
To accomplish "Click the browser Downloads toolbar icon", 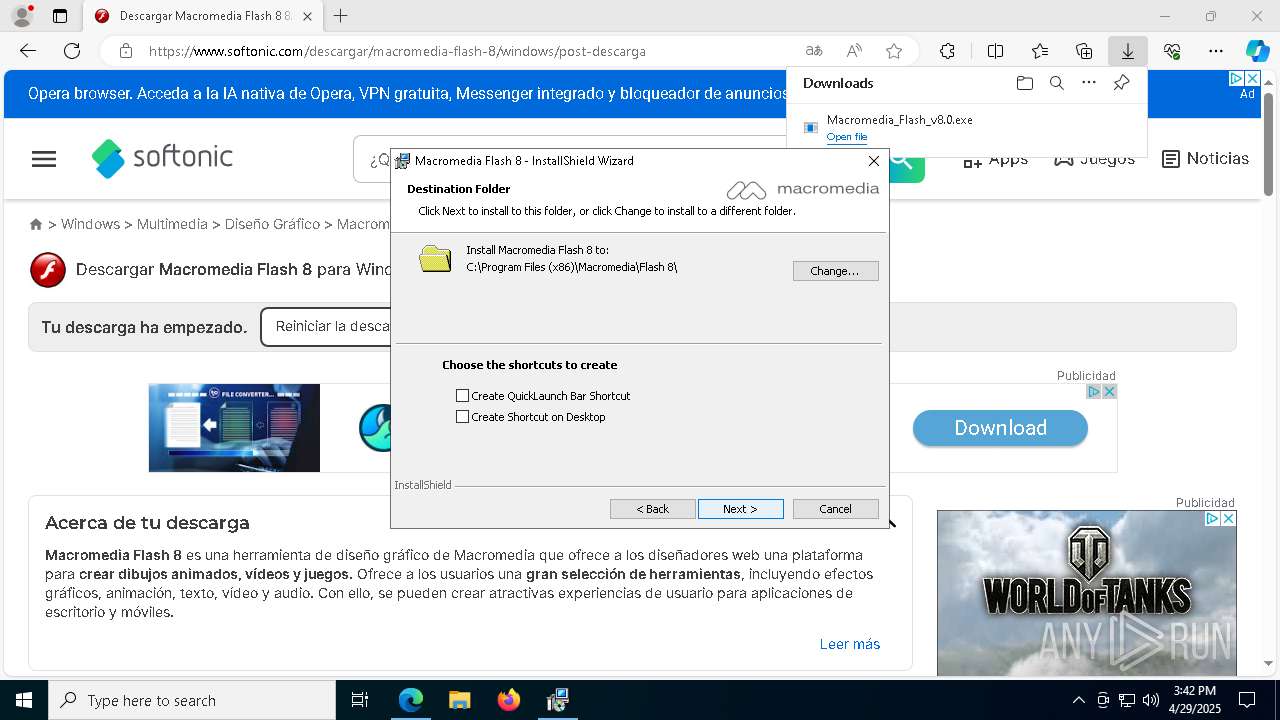I will 1127,51.
